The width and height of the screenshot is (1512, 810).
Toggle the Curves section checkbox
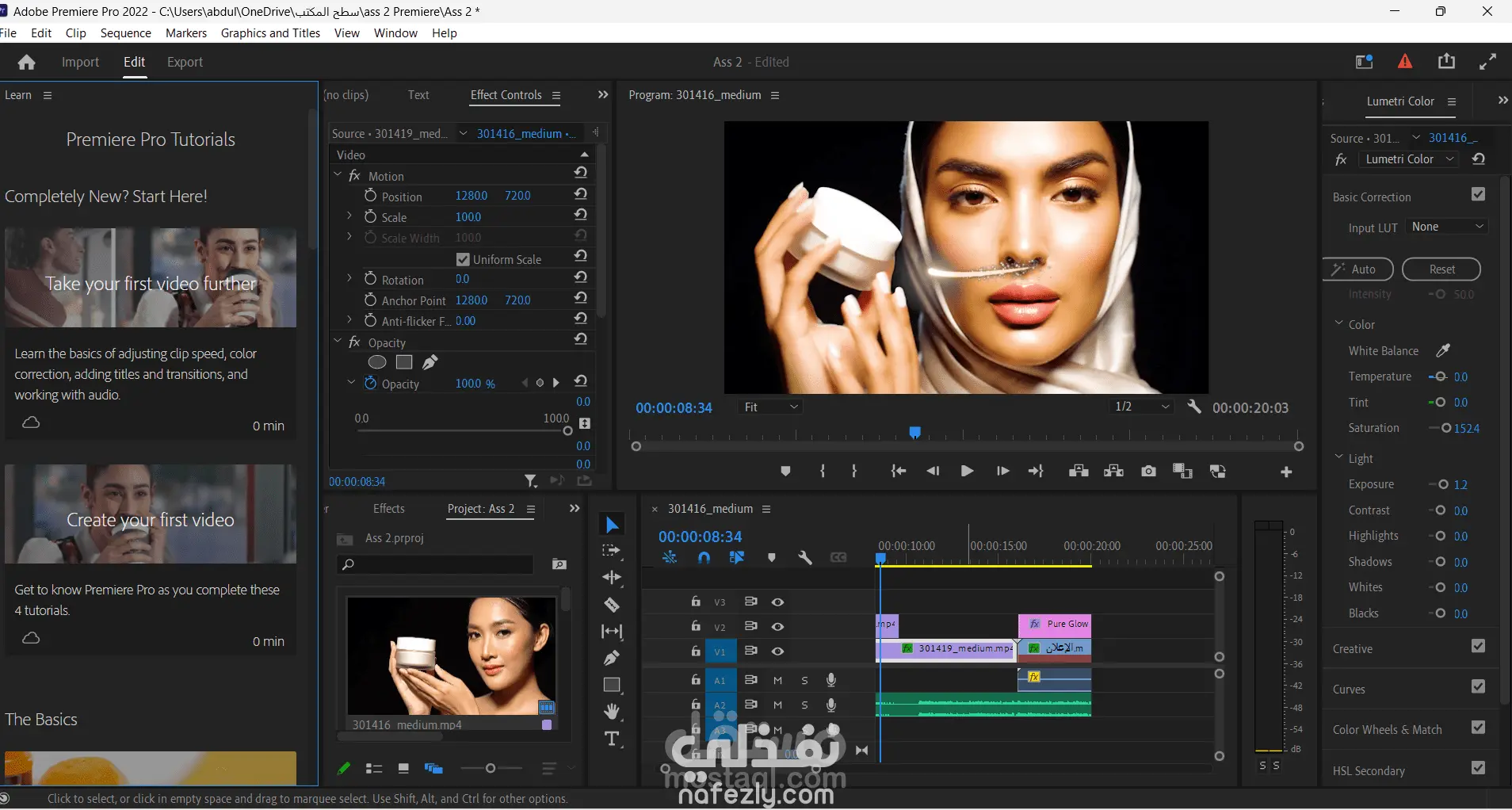1478,686
